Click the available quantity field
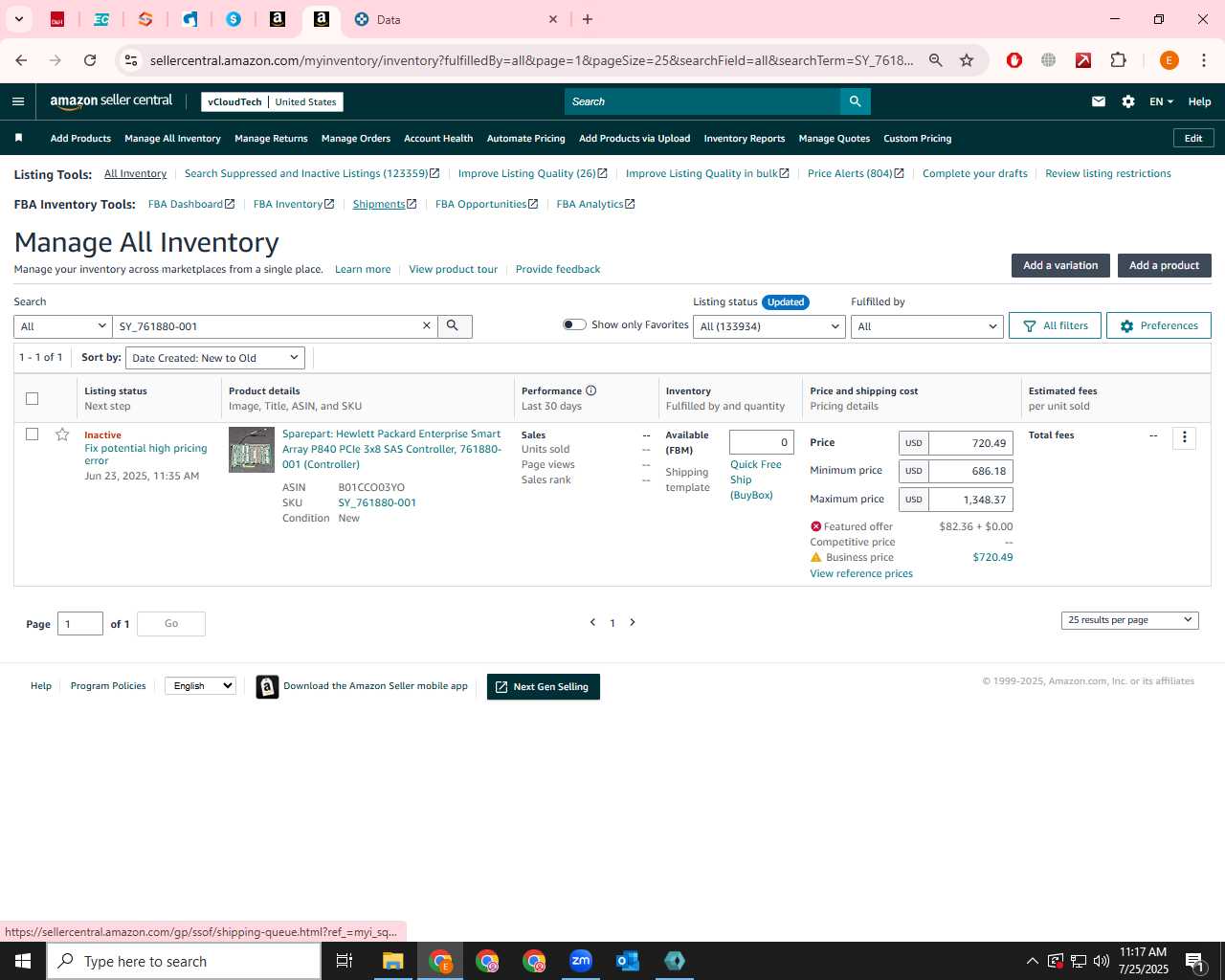The height and width of the screenshot is (980, 1225). coord(762,442)
